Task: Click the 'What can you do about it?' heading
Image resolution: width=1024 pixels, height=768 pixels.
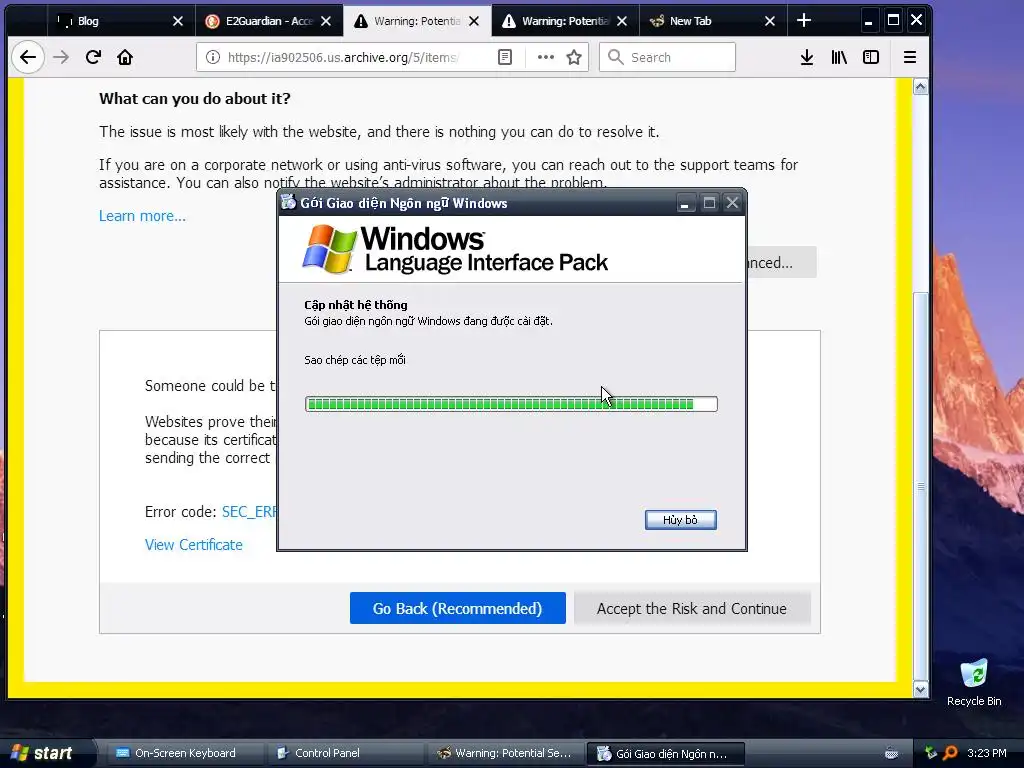Action: (195, 99)
